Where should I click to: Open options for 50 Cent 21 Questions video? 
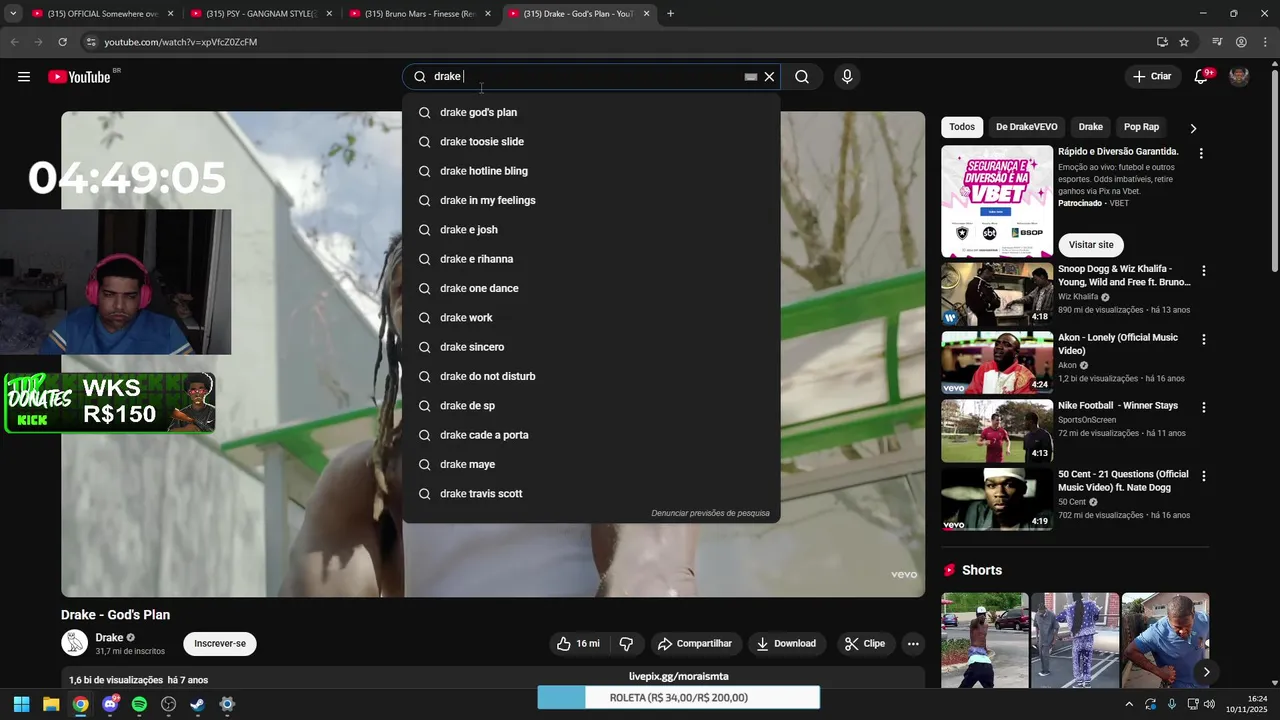[1203, 476]
